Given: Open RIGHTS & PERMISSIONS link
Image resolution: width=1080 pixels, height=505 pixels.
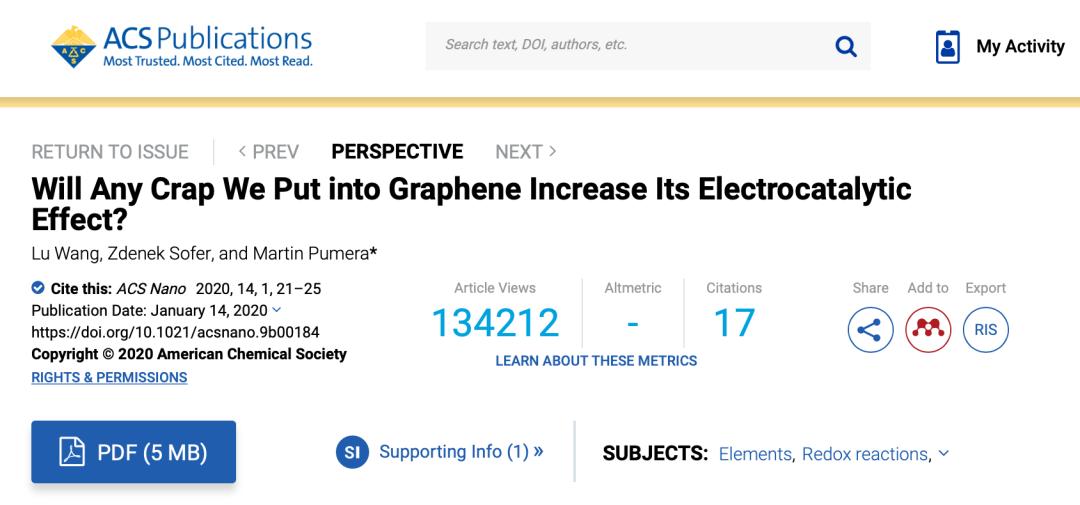Looking at the screenshot, I should (x=109, y=377).
